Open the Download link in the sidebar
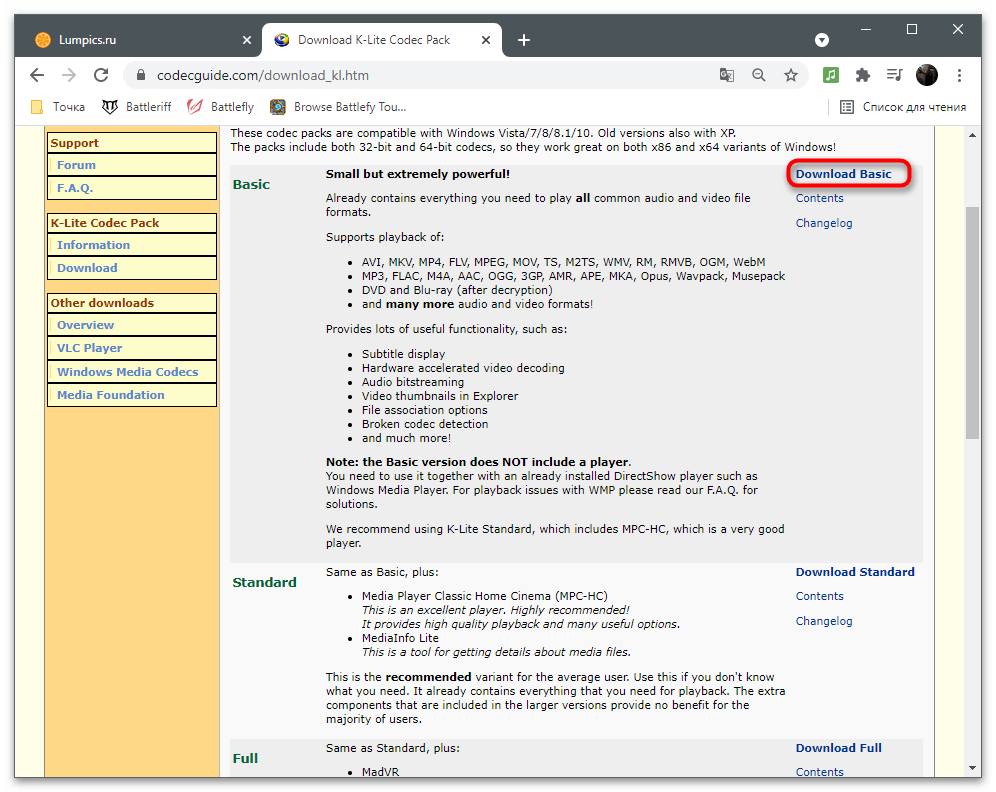Image resolution: width=996 pixels, height=792 pixels. point(87,268)
